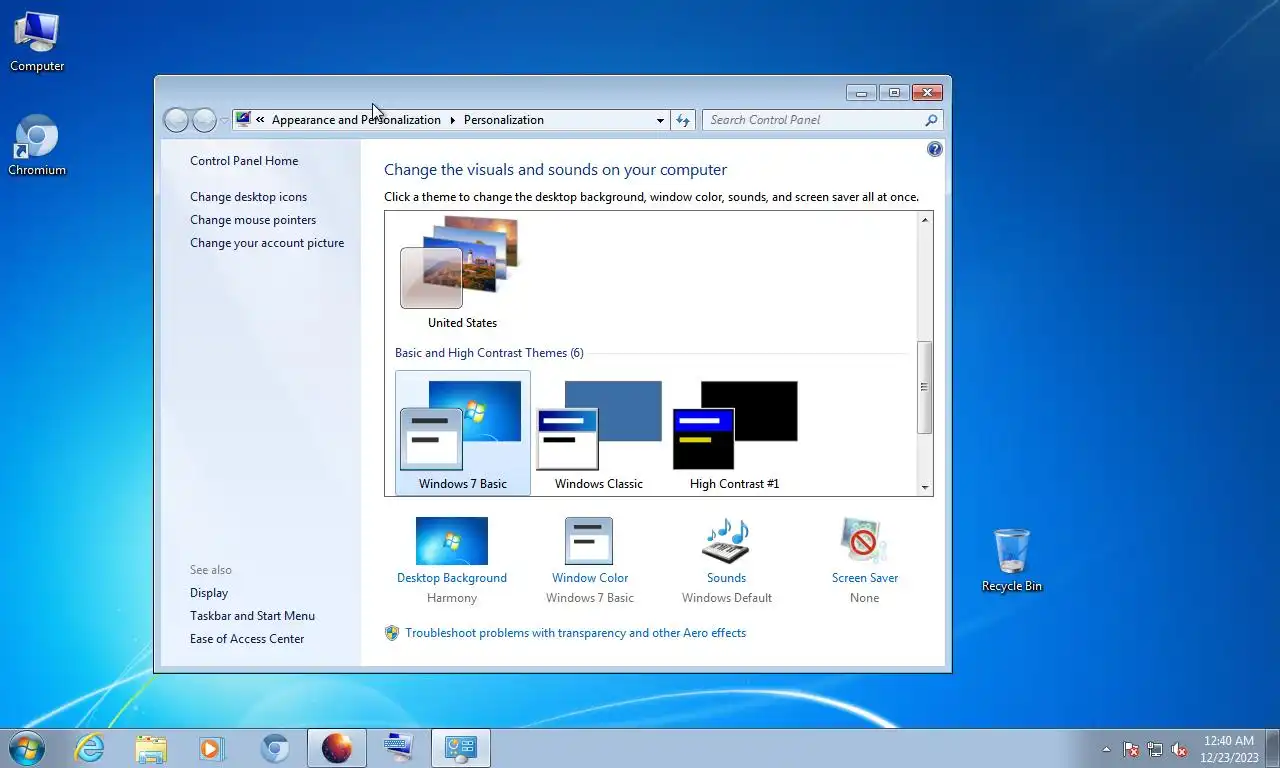
Task: Open the Windows Start button
Action: [26, 748]
